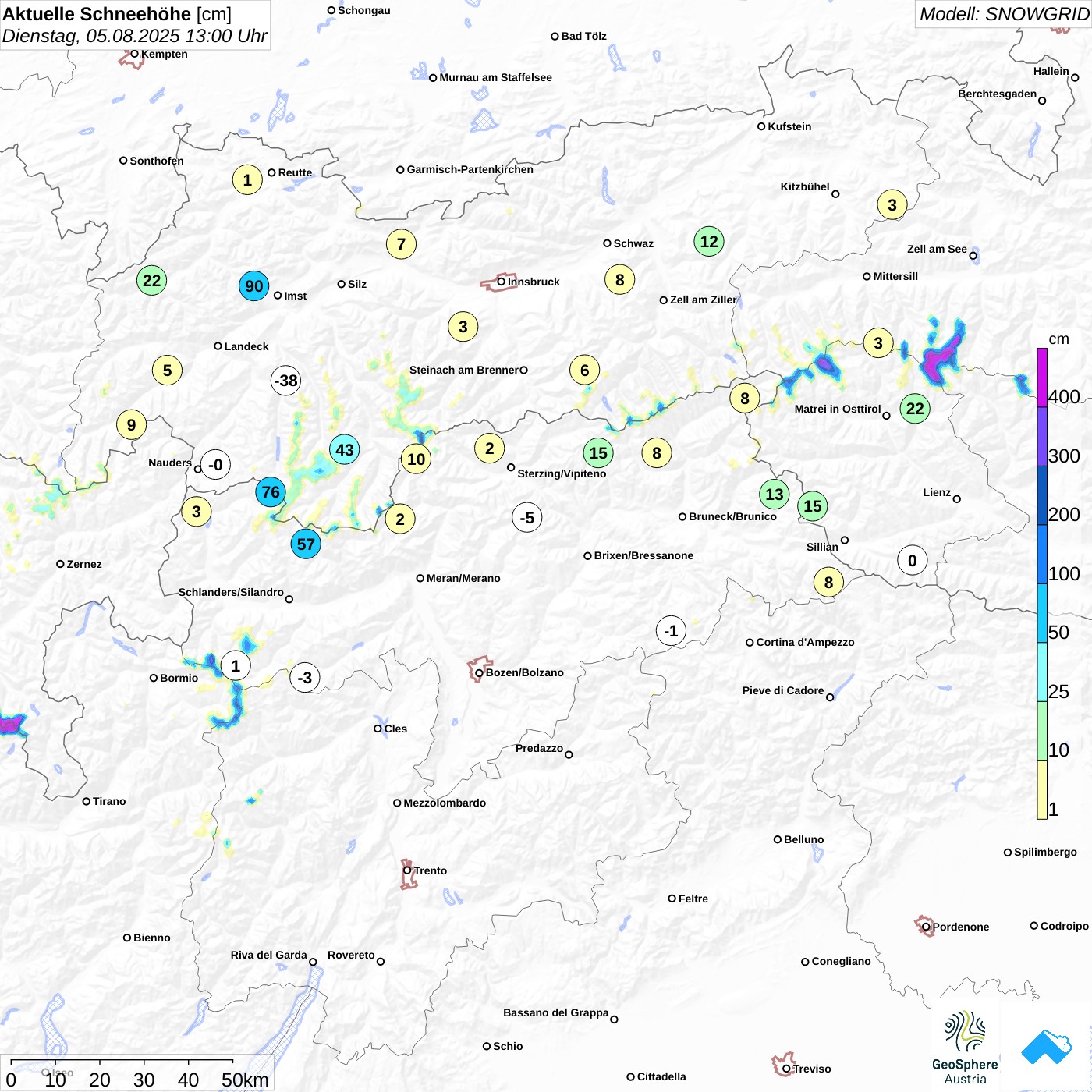Select the light cyan legend swatch between 25 and 50
Viewport: 1092px width, 1092px height.
pos(1042,672)
